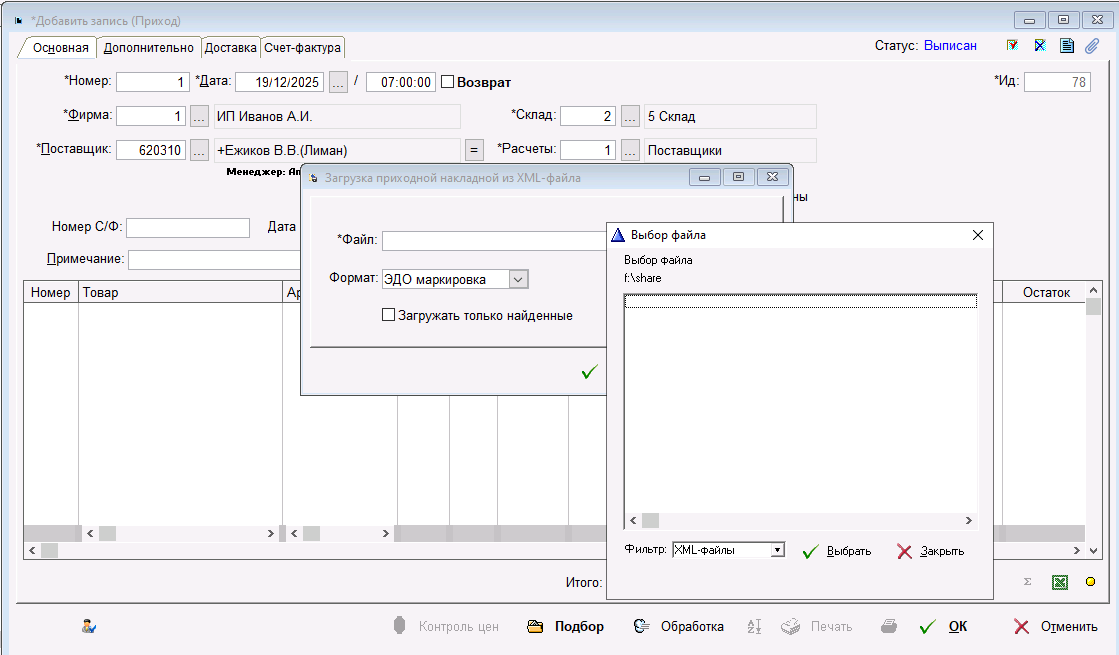Click the blue X status icon
This screenshot has height=655, width=1119.
(1040, 46)
